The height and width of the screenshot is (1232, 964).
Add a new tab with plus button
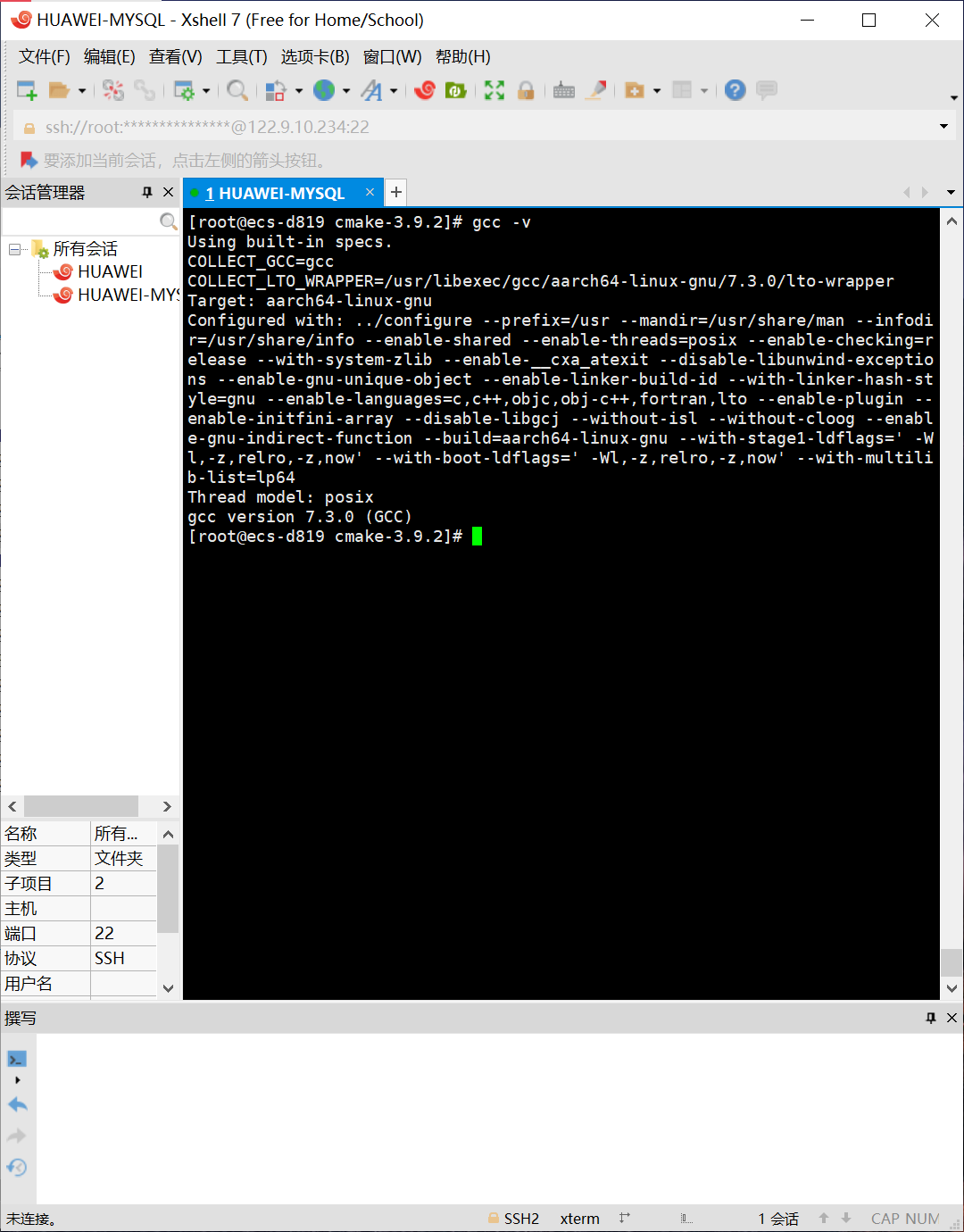(396, 192)
